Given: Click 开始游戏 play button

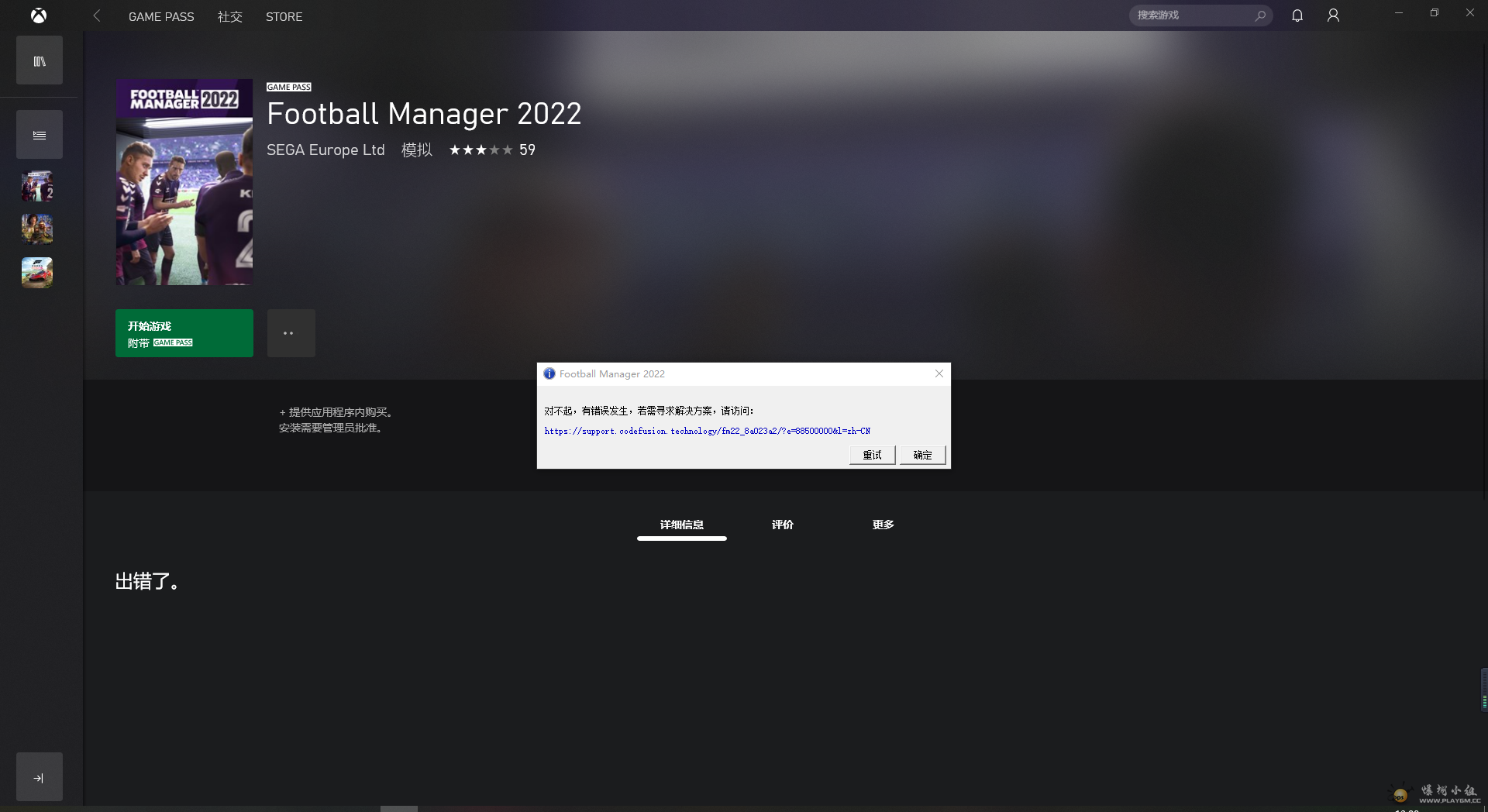Looking at the screenshot, I should pos(184,333).
